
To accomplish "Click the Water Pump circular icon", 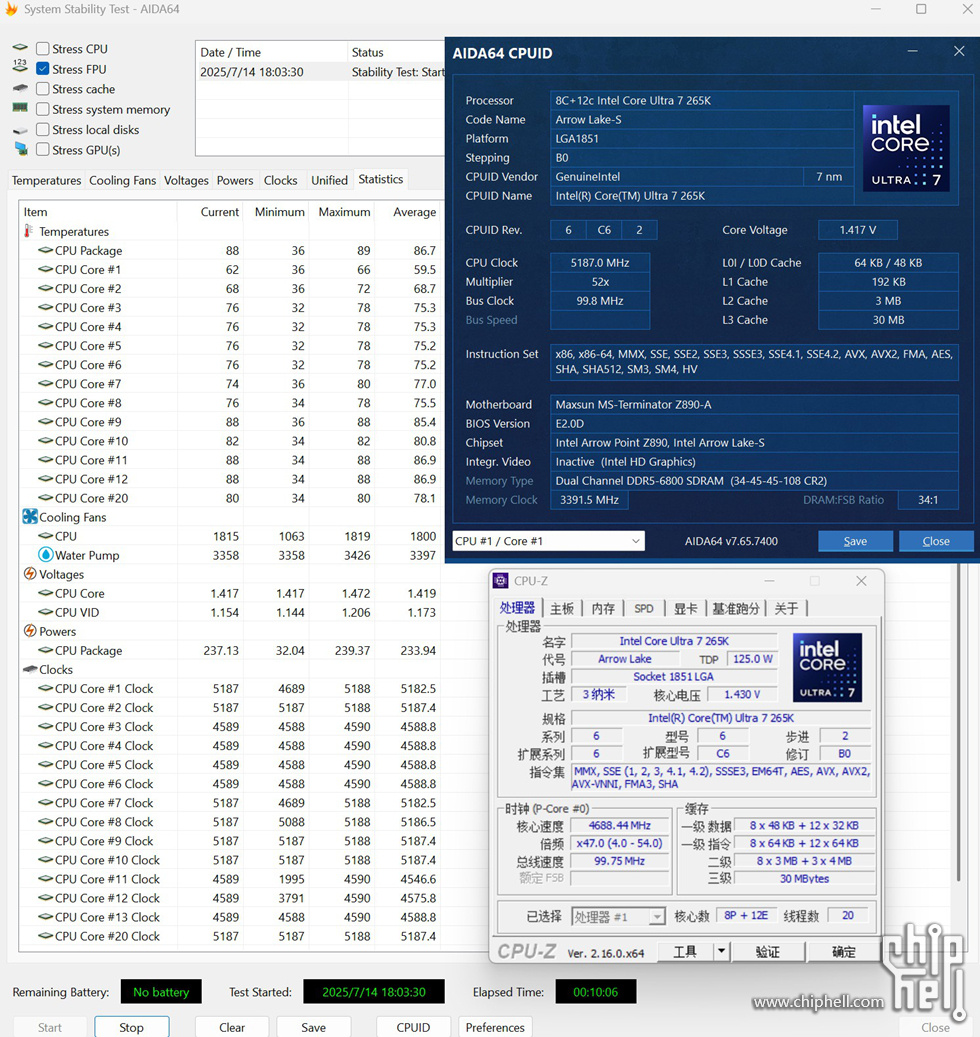I will (x=46, y=555).
